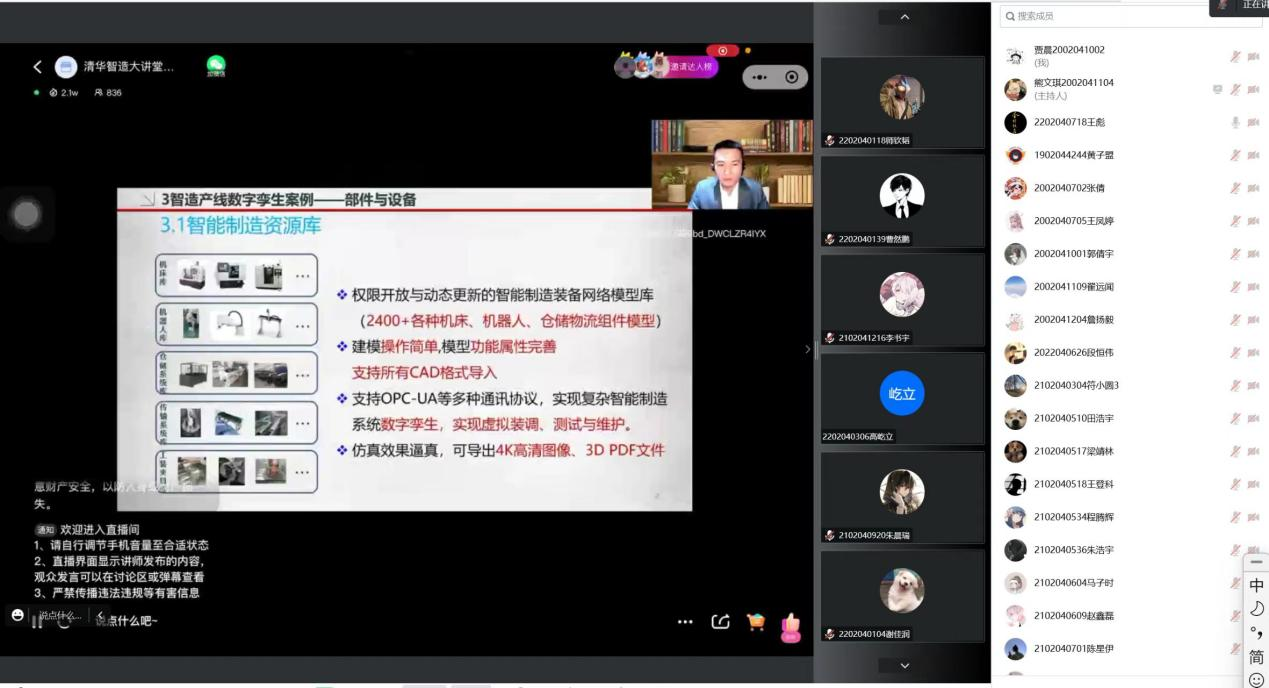Toggle microphone for 2002041109
The height and width of the screenshot is (688, 1269).
[x=1236, y=288]
